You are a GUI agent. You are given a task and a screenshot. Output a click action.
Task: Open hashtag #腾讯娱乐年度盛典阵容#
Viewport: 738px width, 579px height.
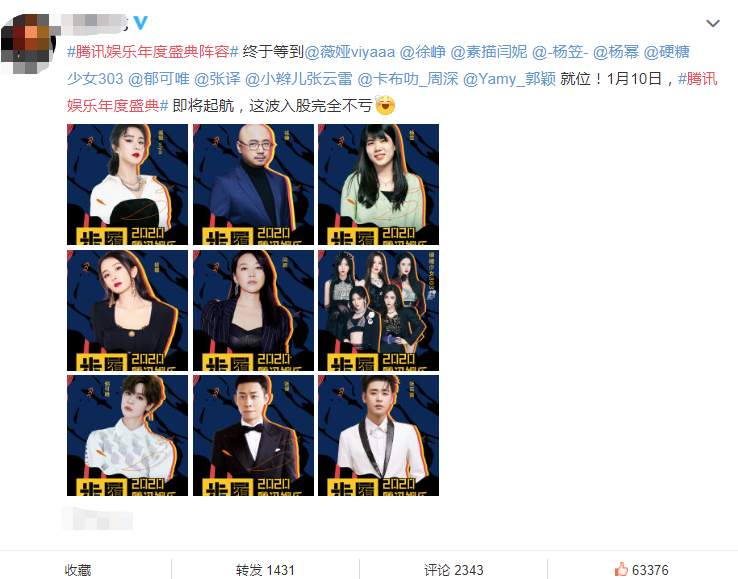point(153,52)
